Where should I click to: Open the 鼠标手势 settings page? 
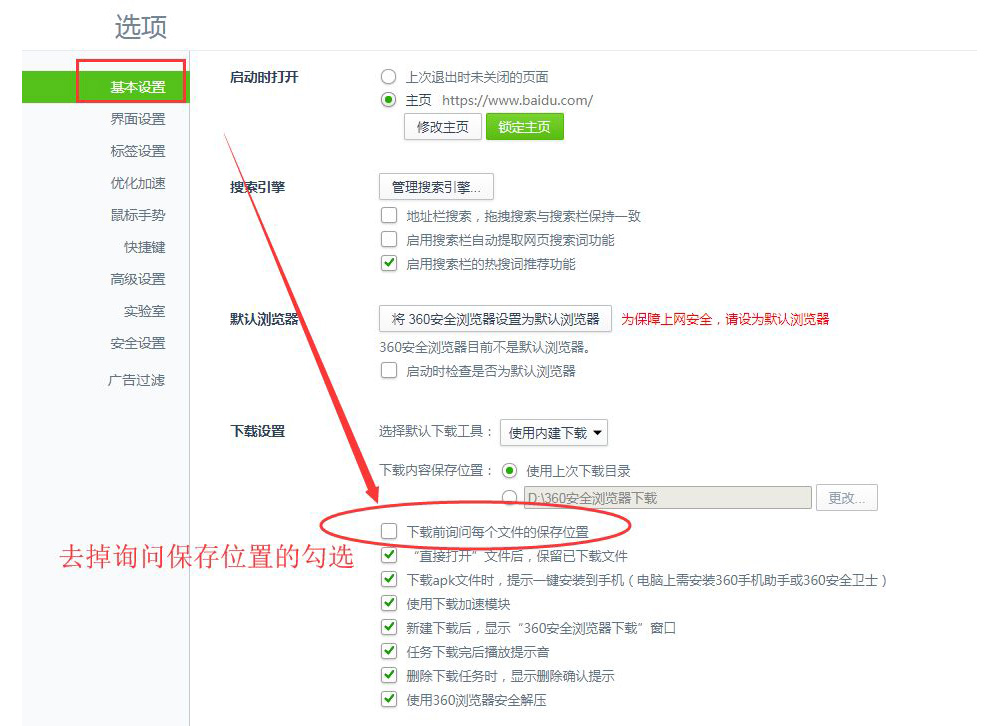138,215
